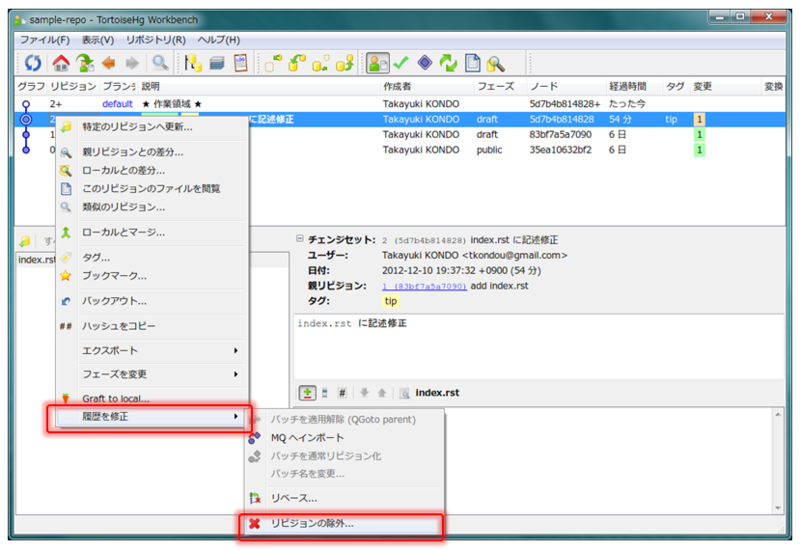Screen dimensions: 800x551
Task: Click the log document toolbar icon
Action: [240, 63]
